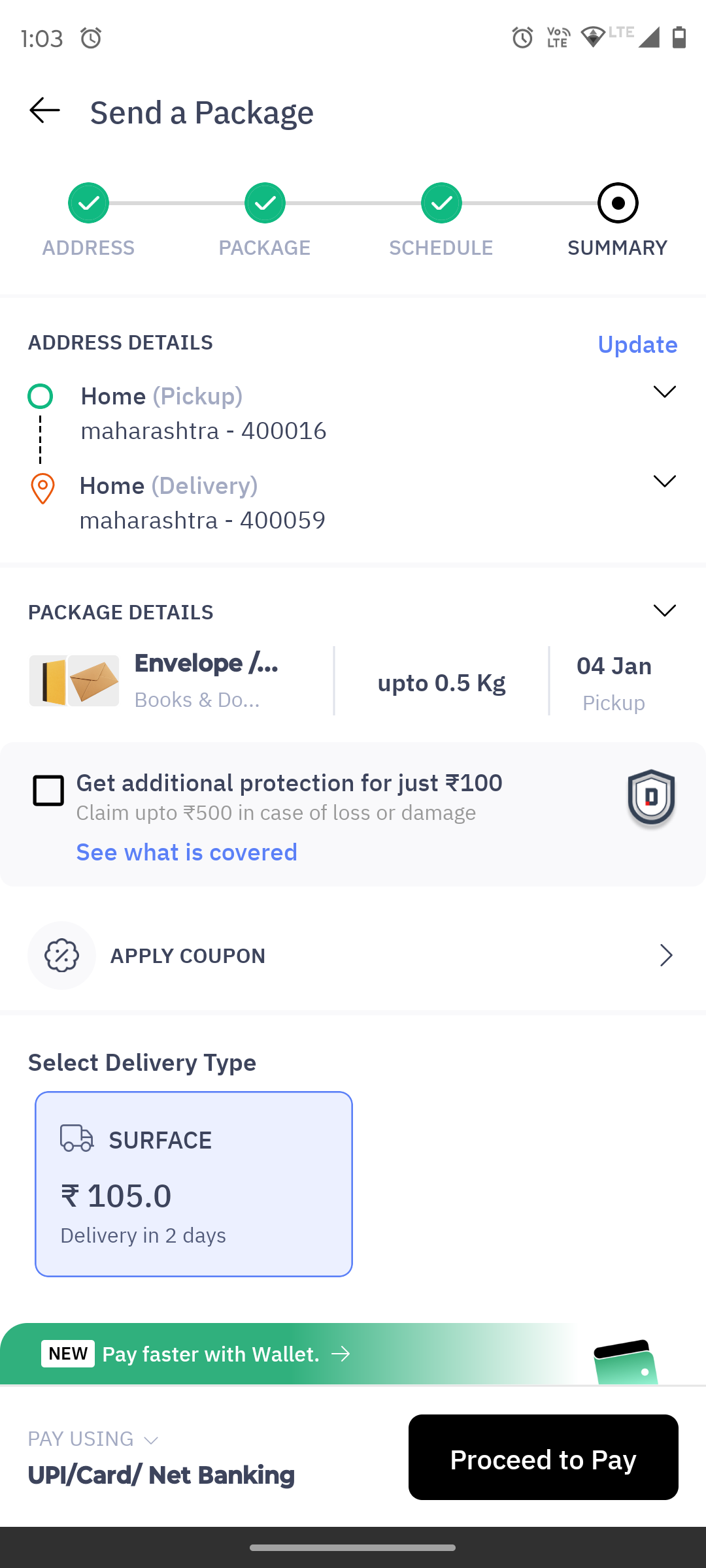The width and height of the screenshot is (706, 1568).
Task: Tap the Surface delivery truck icon
Action: point(77,1138)
